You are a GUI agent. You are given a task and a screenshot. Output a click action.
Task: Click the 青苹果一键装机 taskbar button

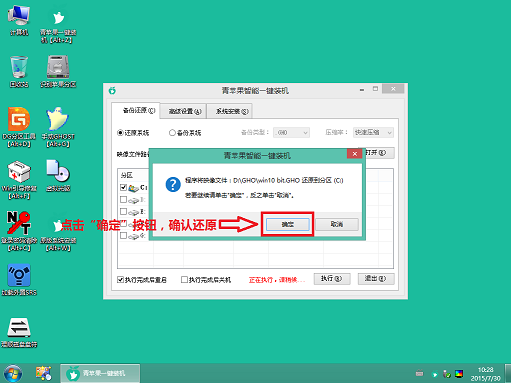pos(100,373)
